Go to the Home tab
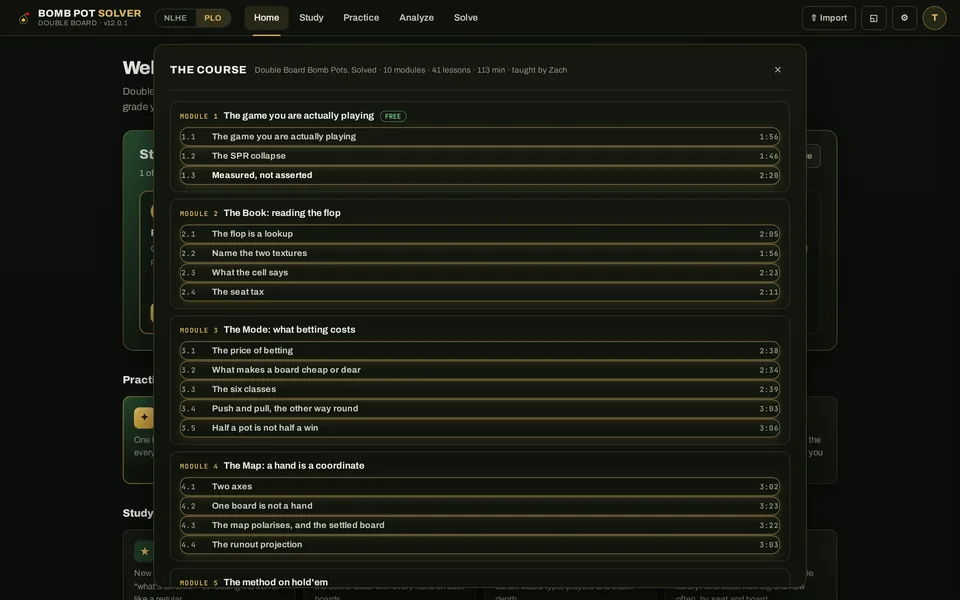960x600 pixels. 266,18
